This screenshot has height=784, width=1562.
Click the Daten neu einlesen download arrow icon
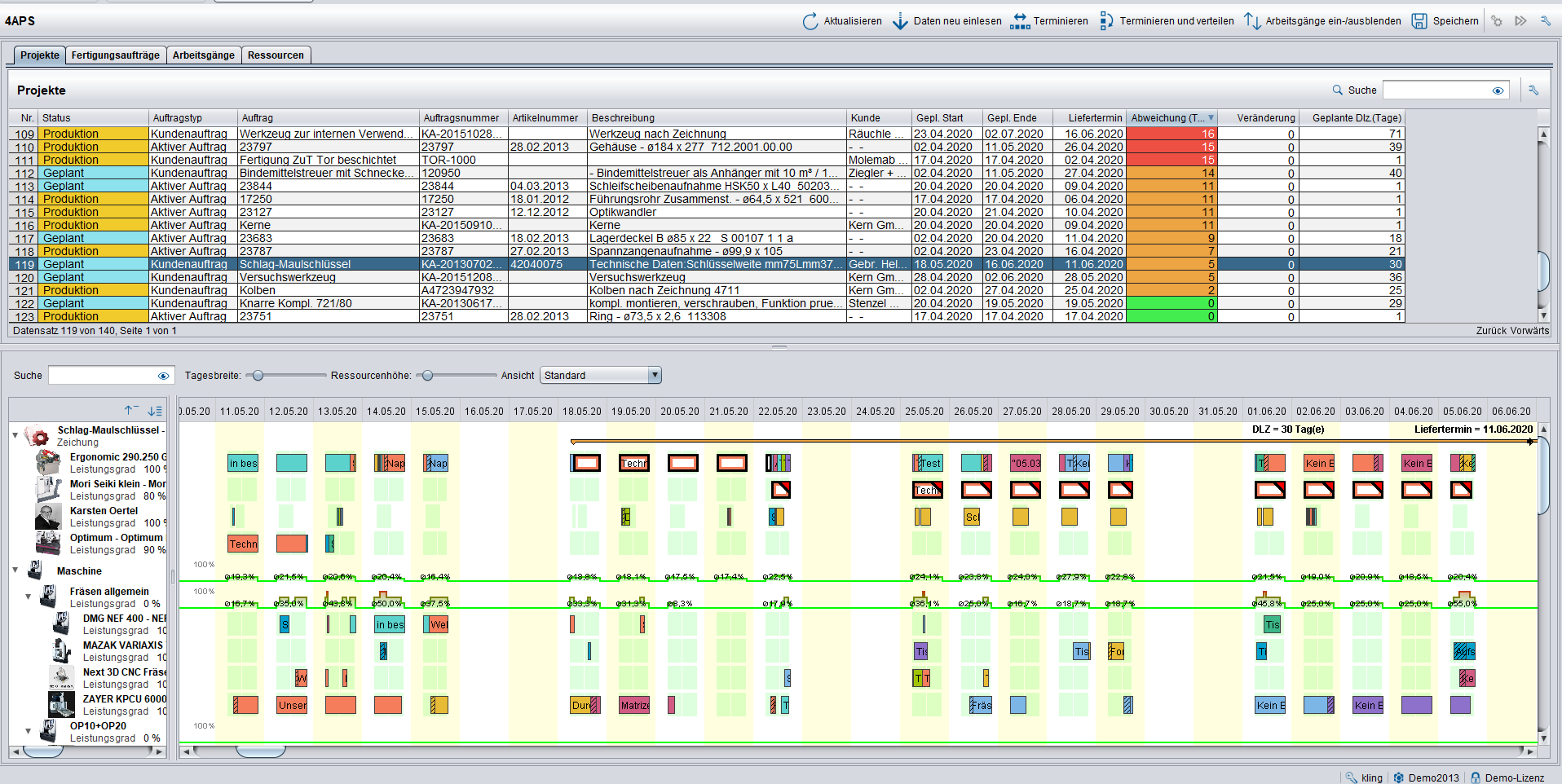coord(900,21)
